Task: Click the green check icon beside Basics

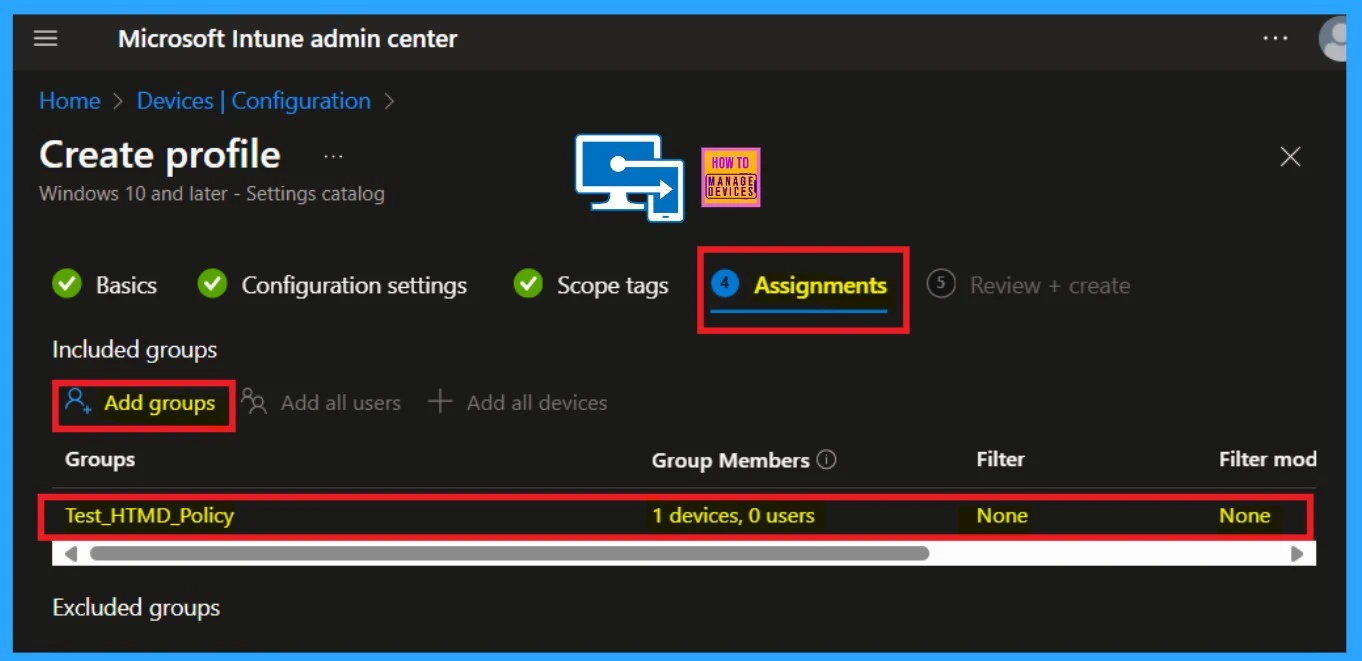Action: coord(67,285)
